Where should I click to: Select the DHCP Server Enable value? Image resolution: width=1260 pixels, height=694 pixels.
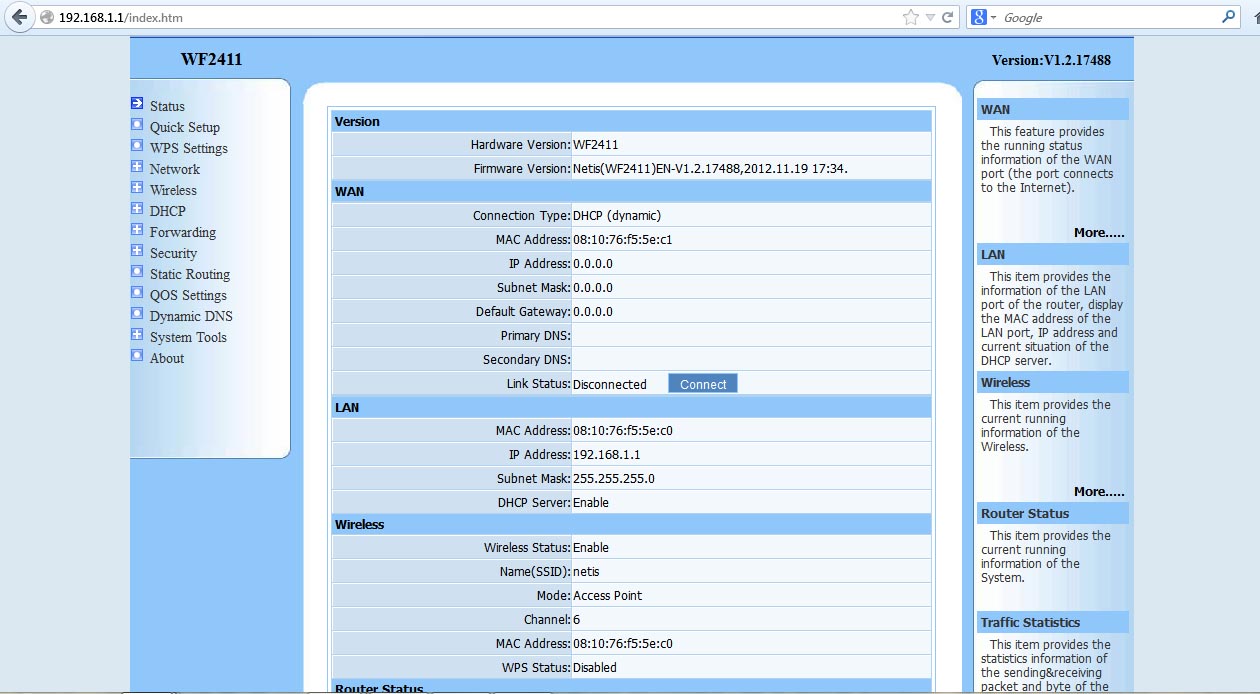pos(591,502)
